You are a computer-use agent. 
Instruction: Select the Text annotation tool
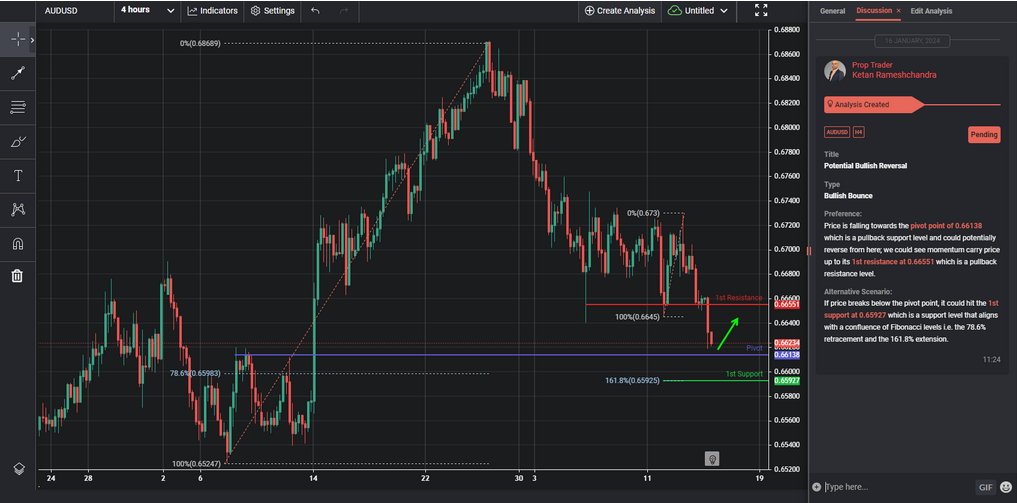[x=18, y=176]
